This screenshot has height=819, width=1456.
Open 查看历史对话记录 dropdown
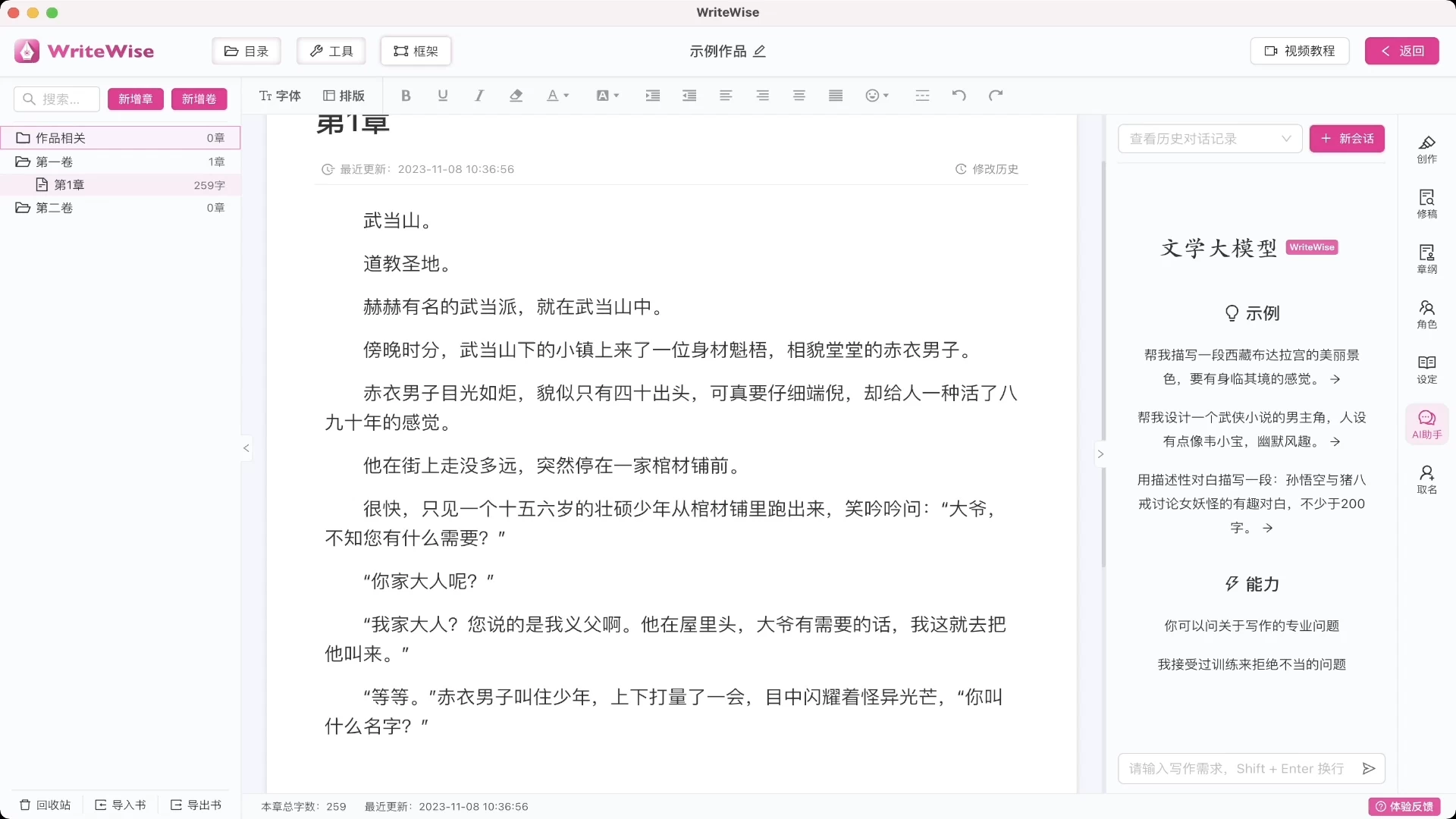point(1210,139)
